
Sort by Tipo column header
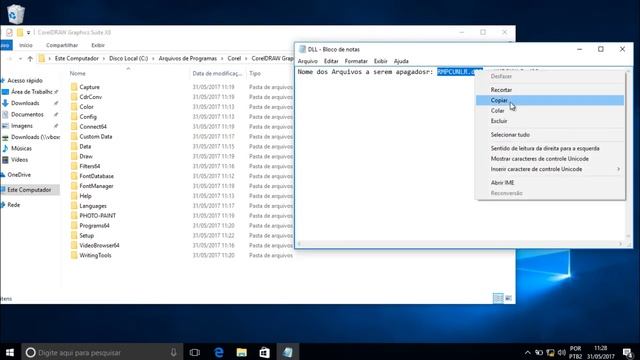(255, 73)
